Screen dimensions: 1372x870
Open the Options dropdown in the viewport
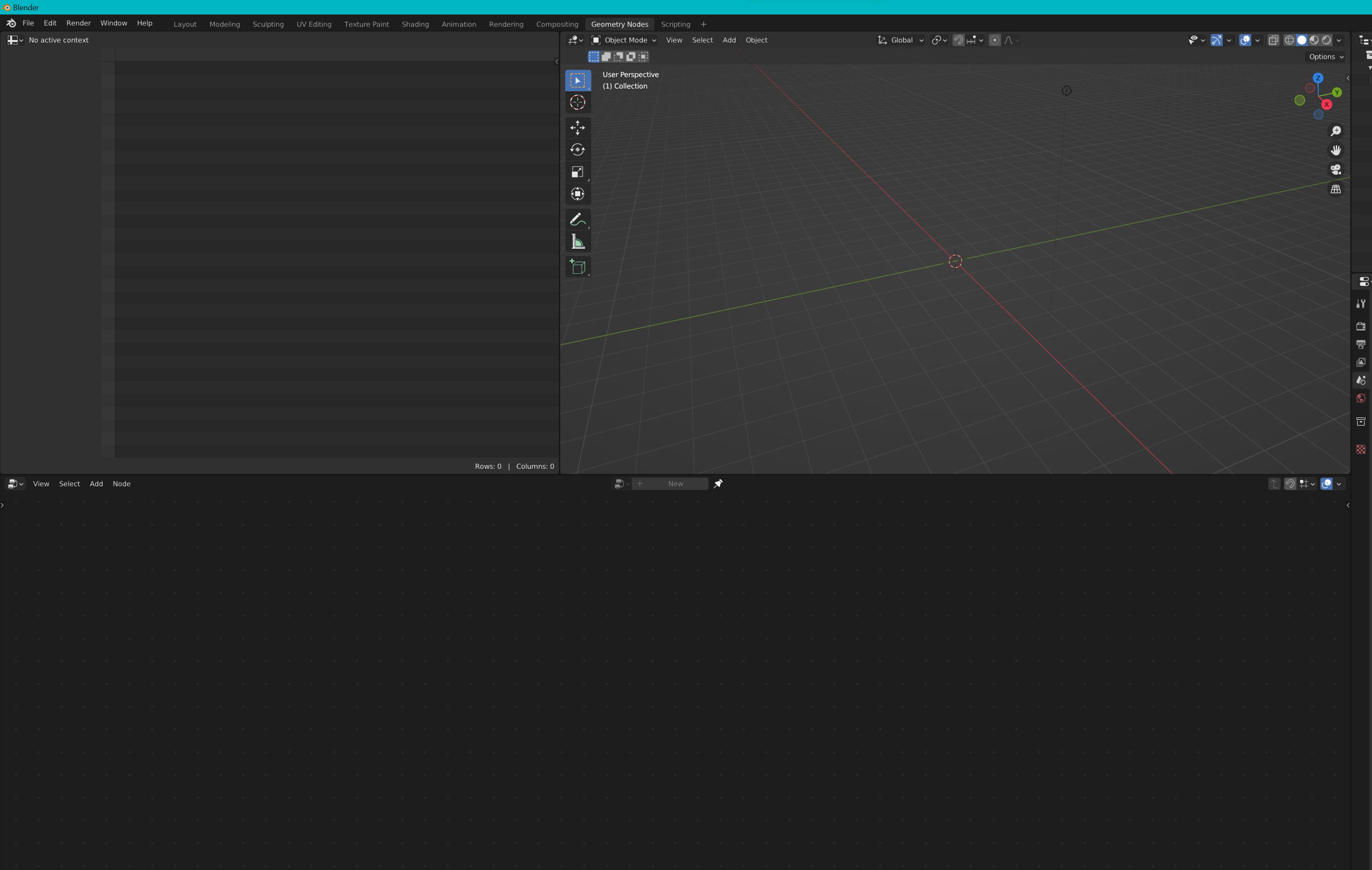tap(1326, 57)
